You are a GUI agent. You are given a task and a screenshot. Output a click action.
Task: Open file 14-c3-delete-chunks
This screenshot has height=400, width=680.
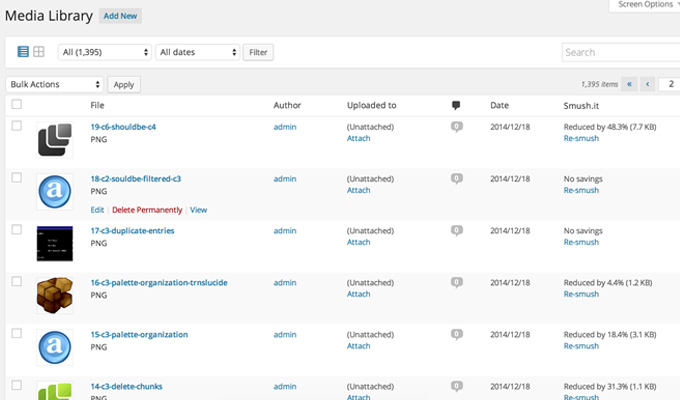[x=126, y=387]
